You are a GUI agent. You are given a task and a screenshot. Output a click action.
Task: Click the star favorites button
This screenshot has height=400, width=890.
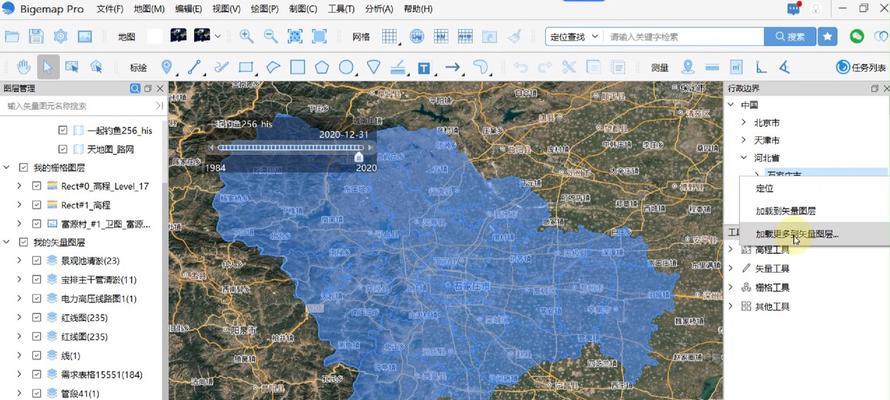[x=827, y=37]
